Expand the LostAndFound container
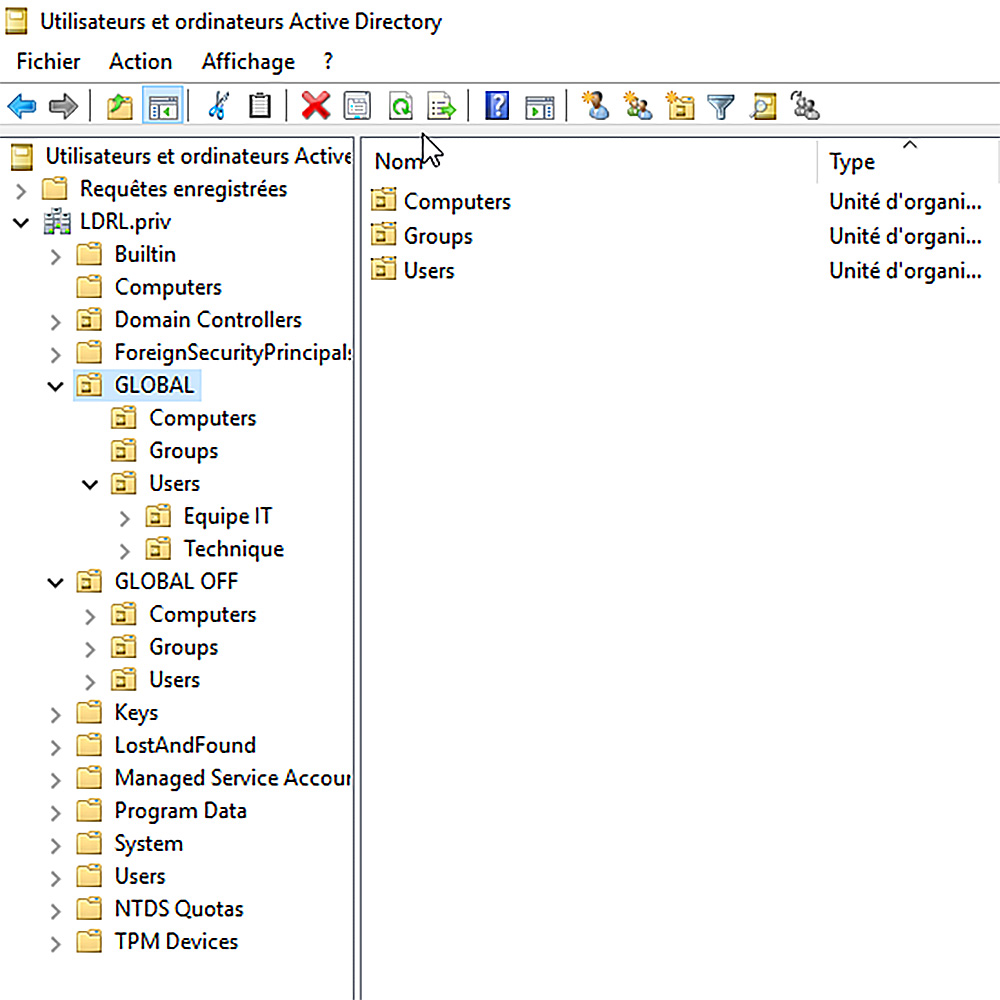The image size is (1000, 1000). coord(55,747)
